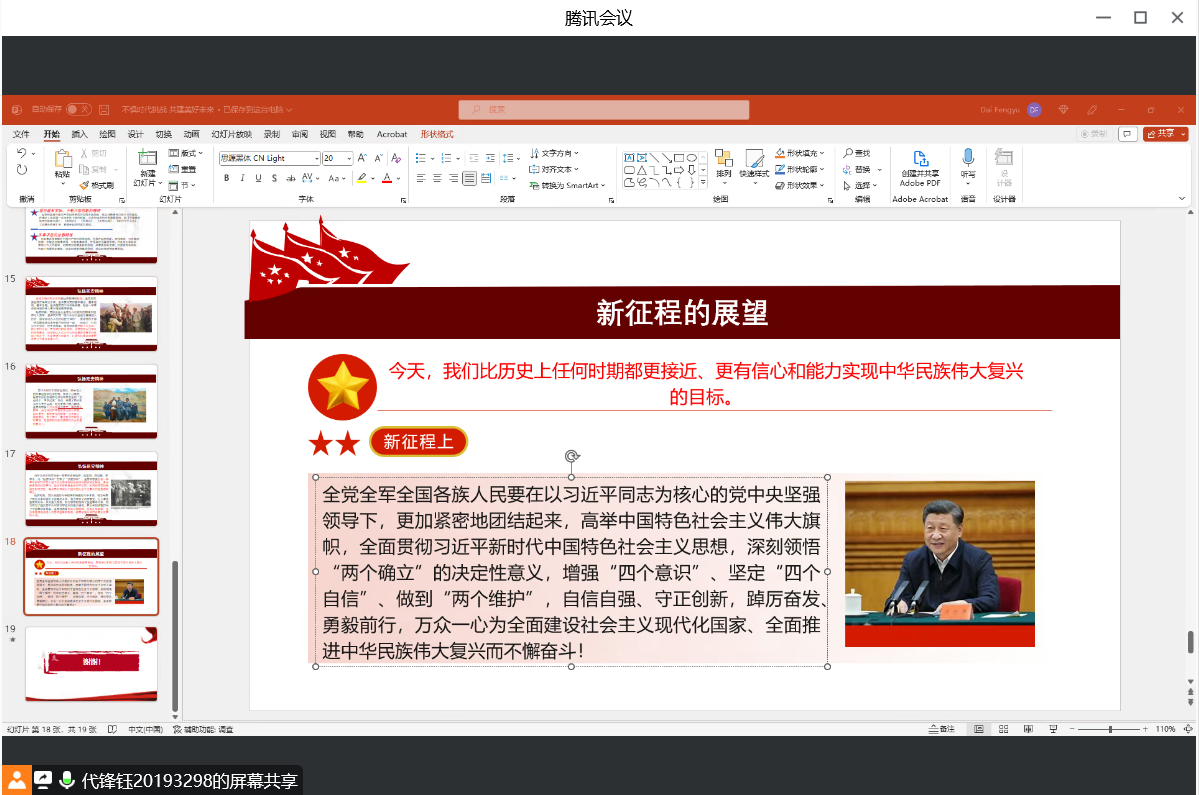Viewport: 1199px width, 795px height.
Task: Click the 备注 notes button in status bar
Action: pos(940,729)
